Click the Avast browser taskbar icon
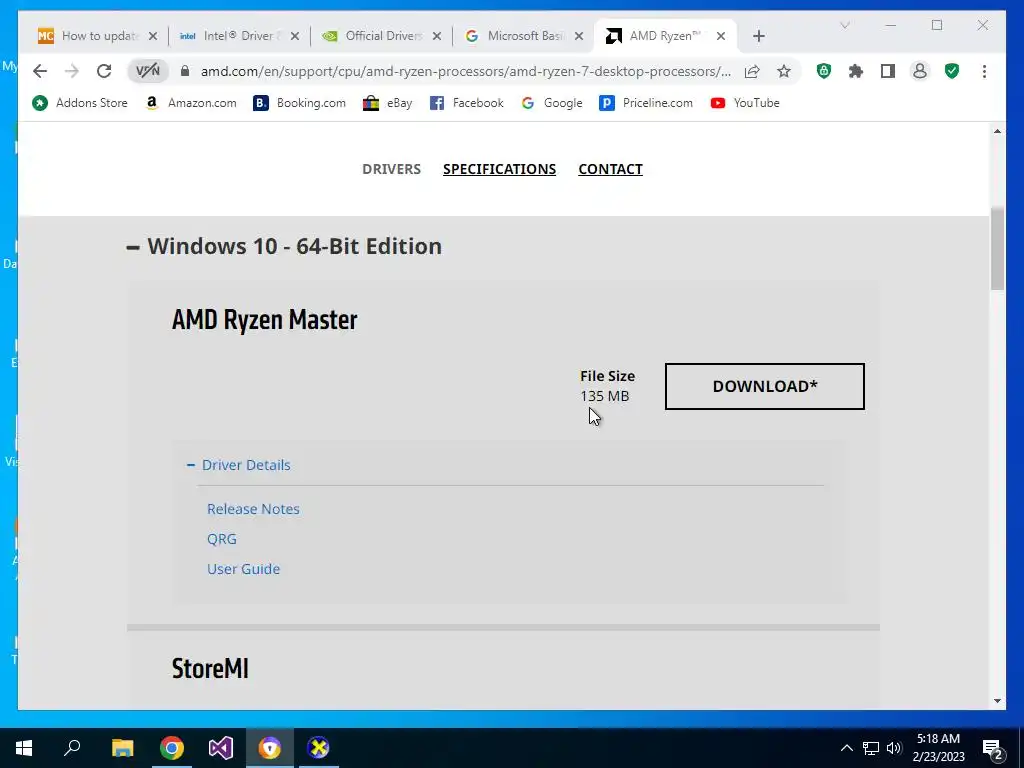1024x768 pixels. point(270,748)
